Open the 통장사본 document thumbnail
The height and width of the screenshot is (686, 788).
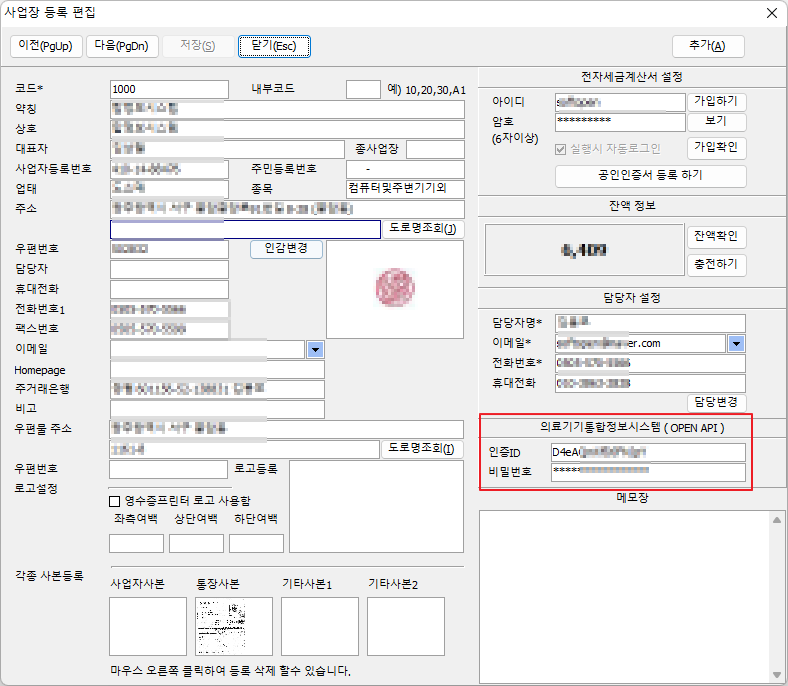pos(234,627)
